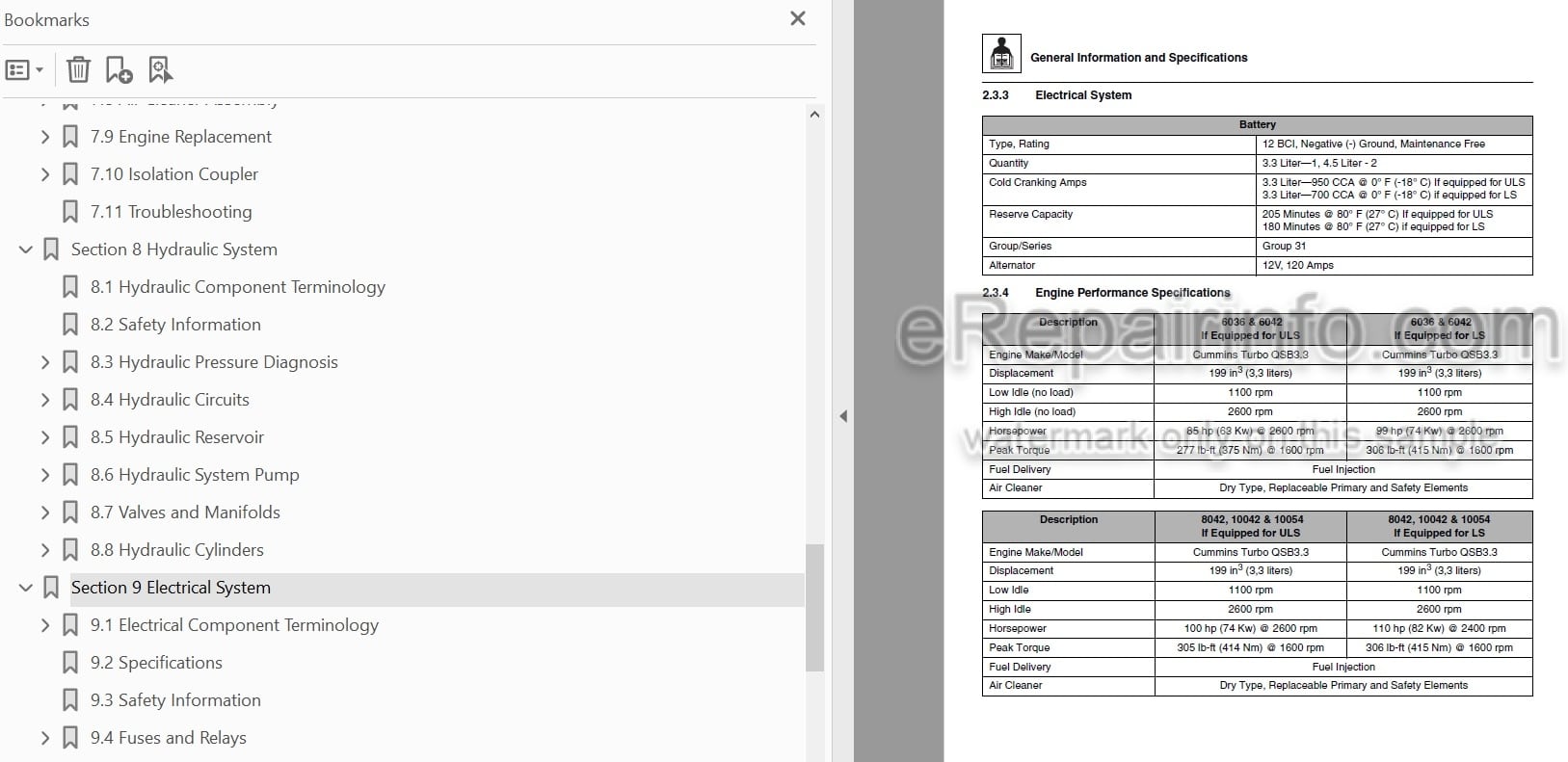The height and width of the screenshot is (762, 1568).
Task: Open 8.6 Hydraulic System Pump
Action: [195, 475]
